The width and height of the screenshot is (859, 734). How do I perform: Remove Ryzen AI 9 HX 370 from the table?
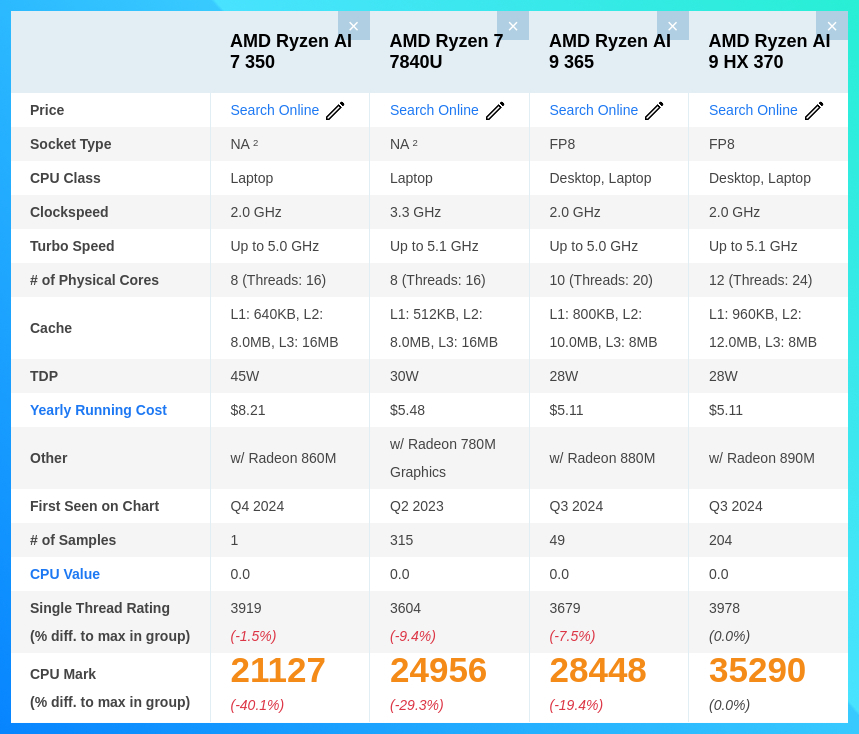(831, 25)
